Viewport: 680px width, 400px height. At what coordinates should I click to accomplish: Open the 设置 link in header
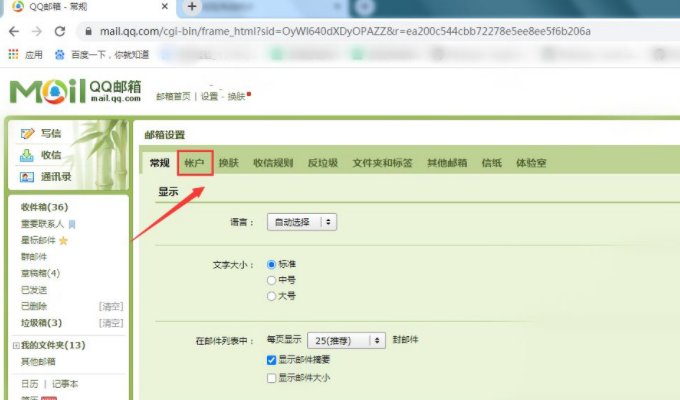click(x=209, y=96)
